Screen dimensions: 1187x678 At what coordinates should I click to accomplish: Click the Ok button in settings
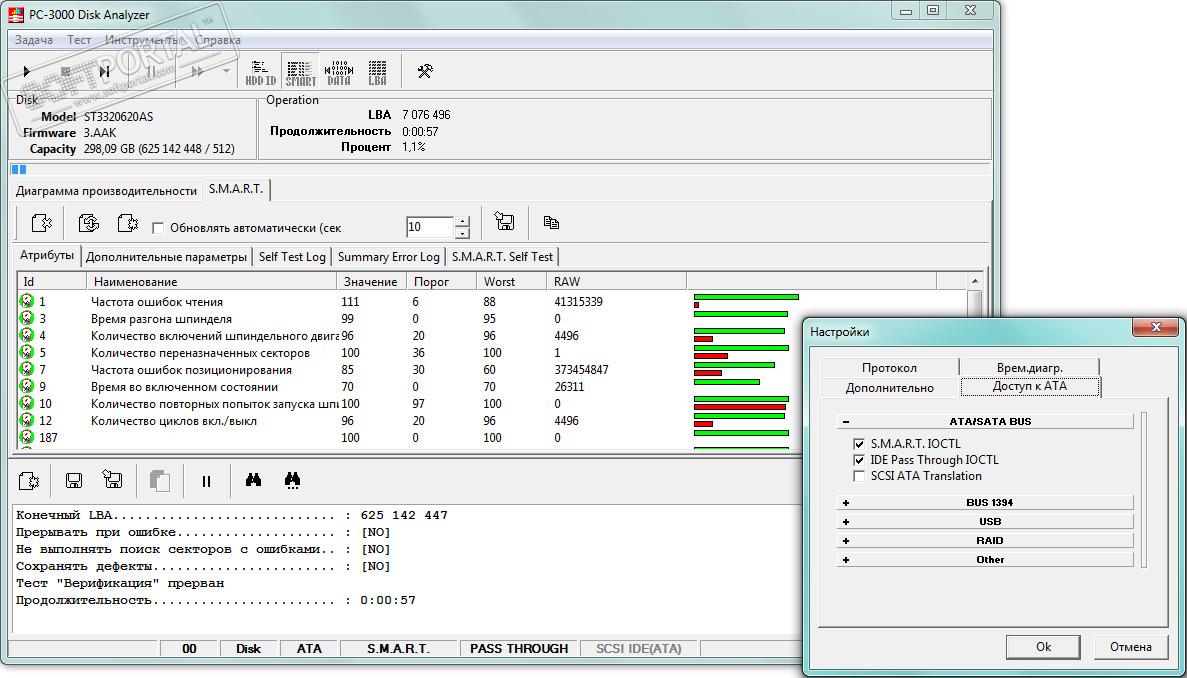1043,647
